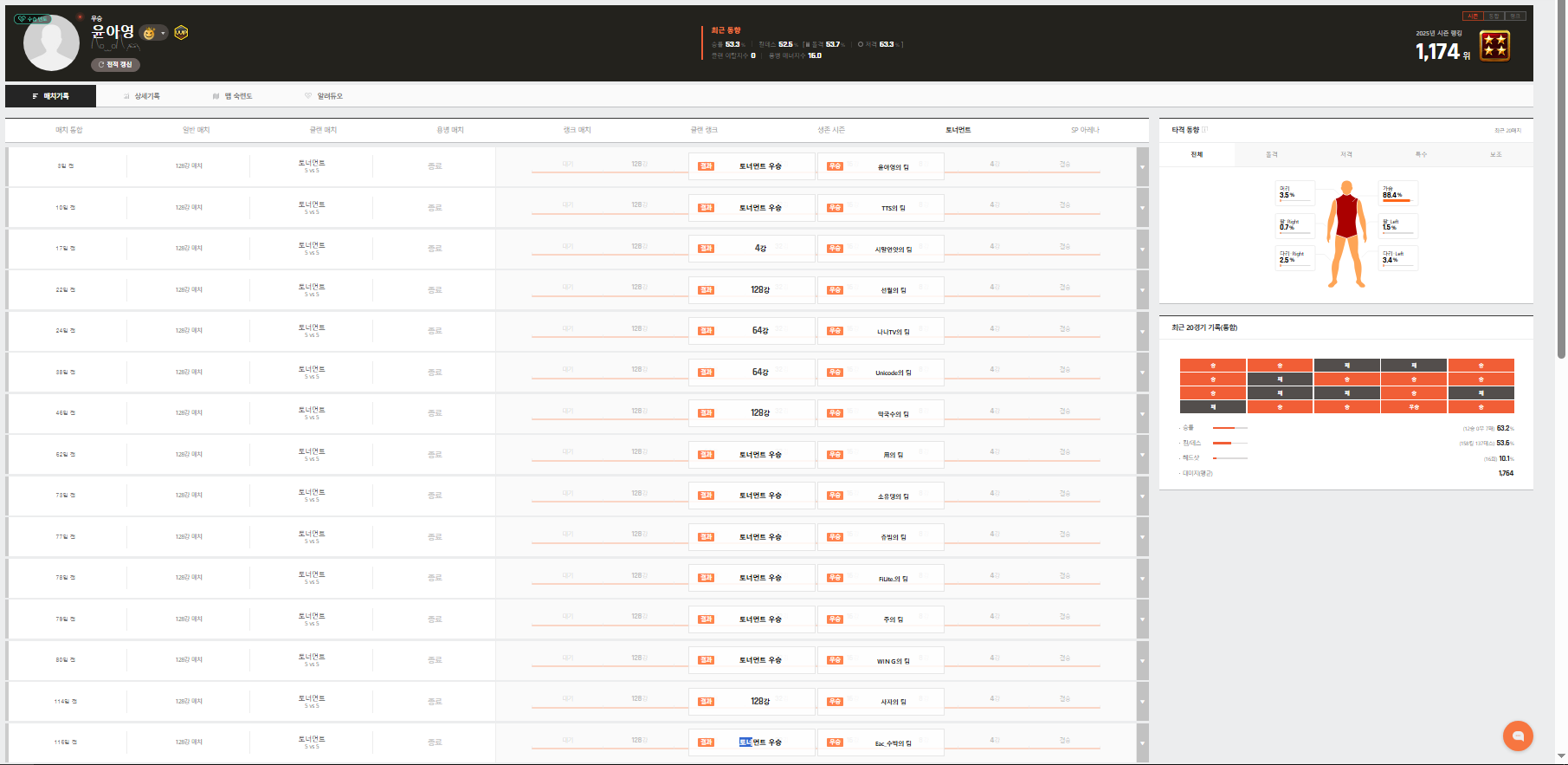Open the orange chat support bubble
The height and width of the screenshot is (765, 1568).
point(1518,736)
